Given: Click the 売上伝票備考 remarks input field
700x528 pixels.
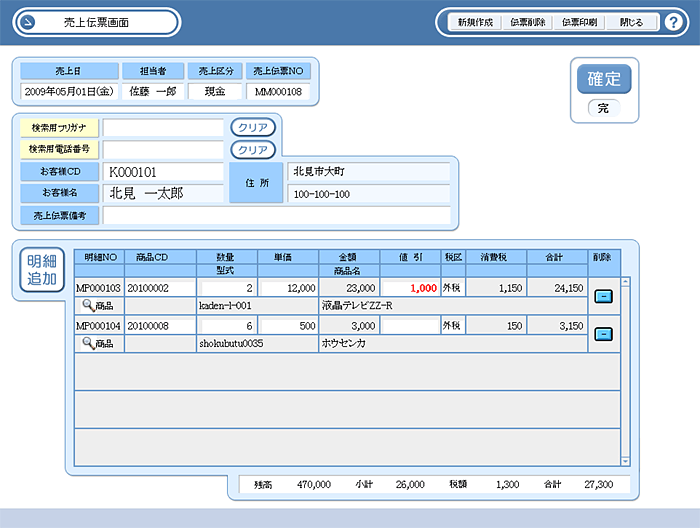Looking at the screenshot, I should tap(276, 215).
